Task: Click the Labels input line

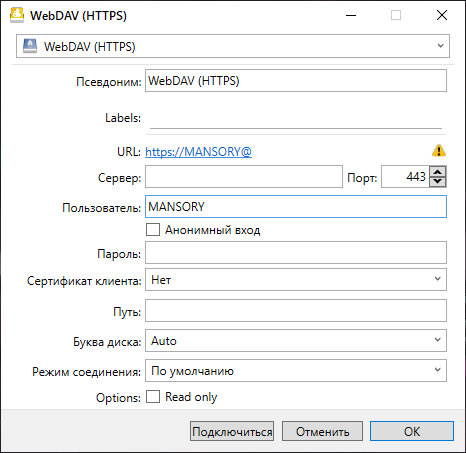Action: 296,118
